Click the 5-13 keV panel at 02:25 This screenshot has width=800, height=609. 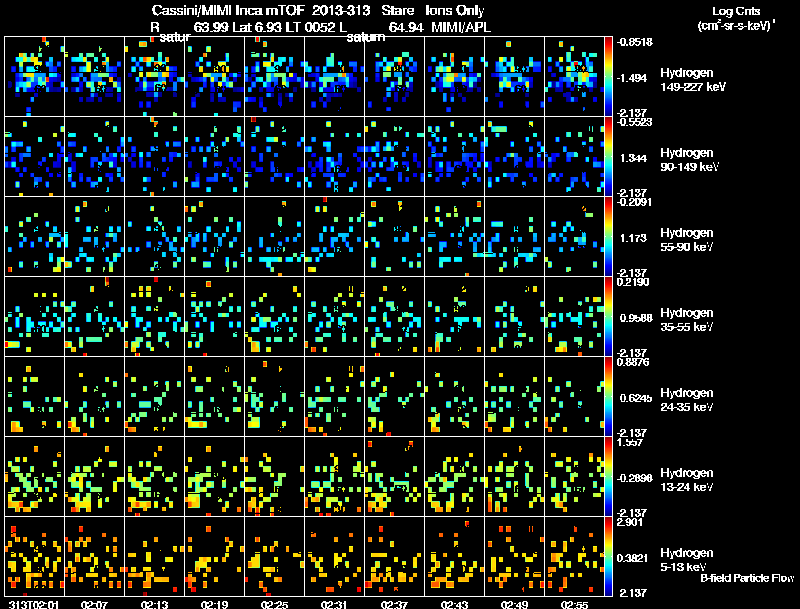[274, 557]
